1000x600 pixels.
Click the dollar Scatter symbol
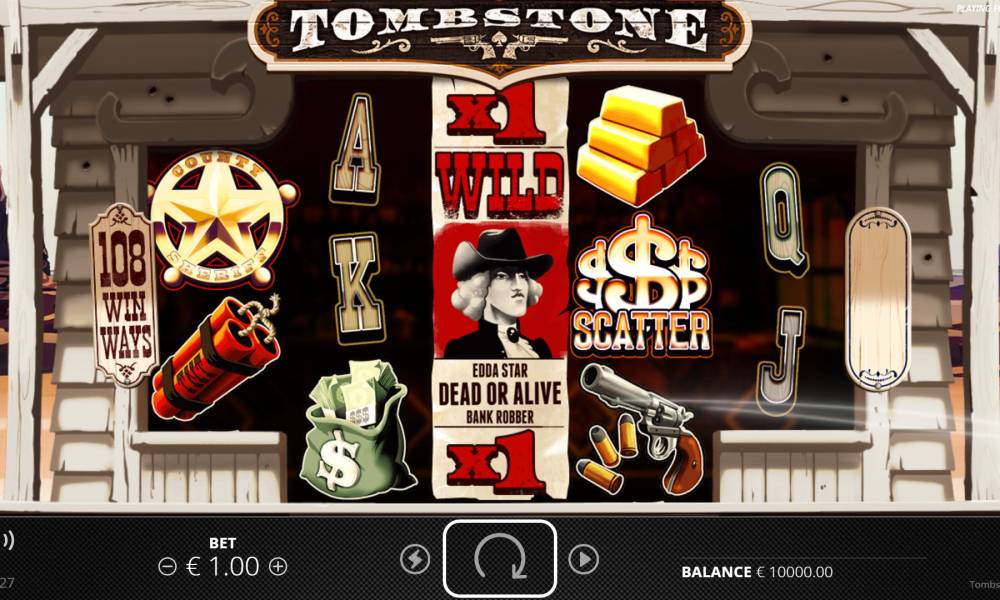(x=641, y=285)
